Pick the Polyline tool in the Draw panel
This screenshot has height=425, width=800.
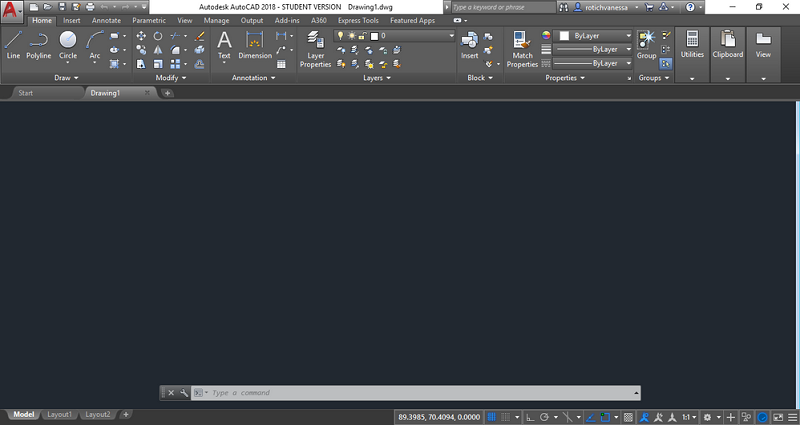pyautogui.click(x=38, y=44)
